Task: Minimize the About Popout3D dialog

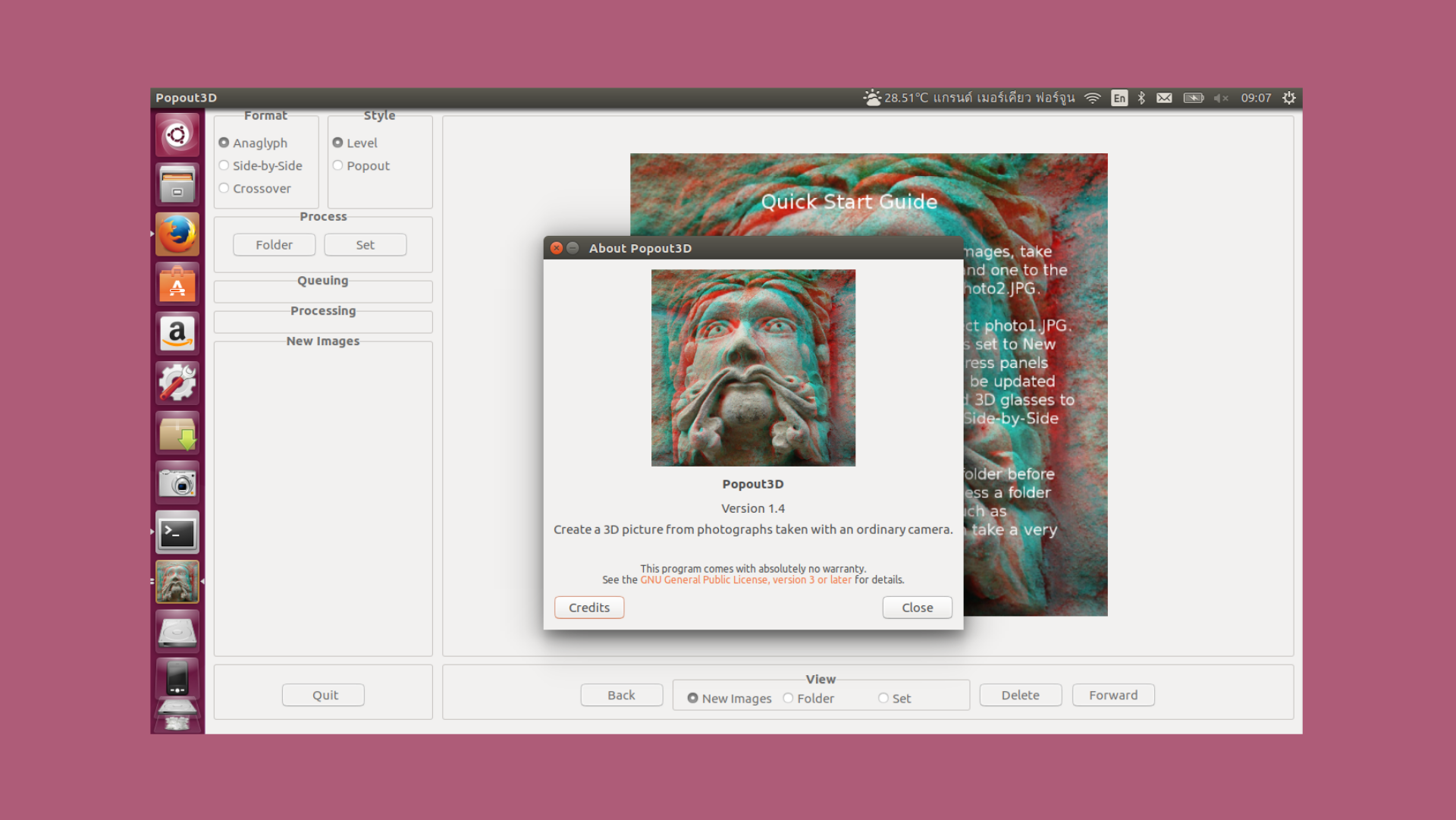Action: [573, 248]
